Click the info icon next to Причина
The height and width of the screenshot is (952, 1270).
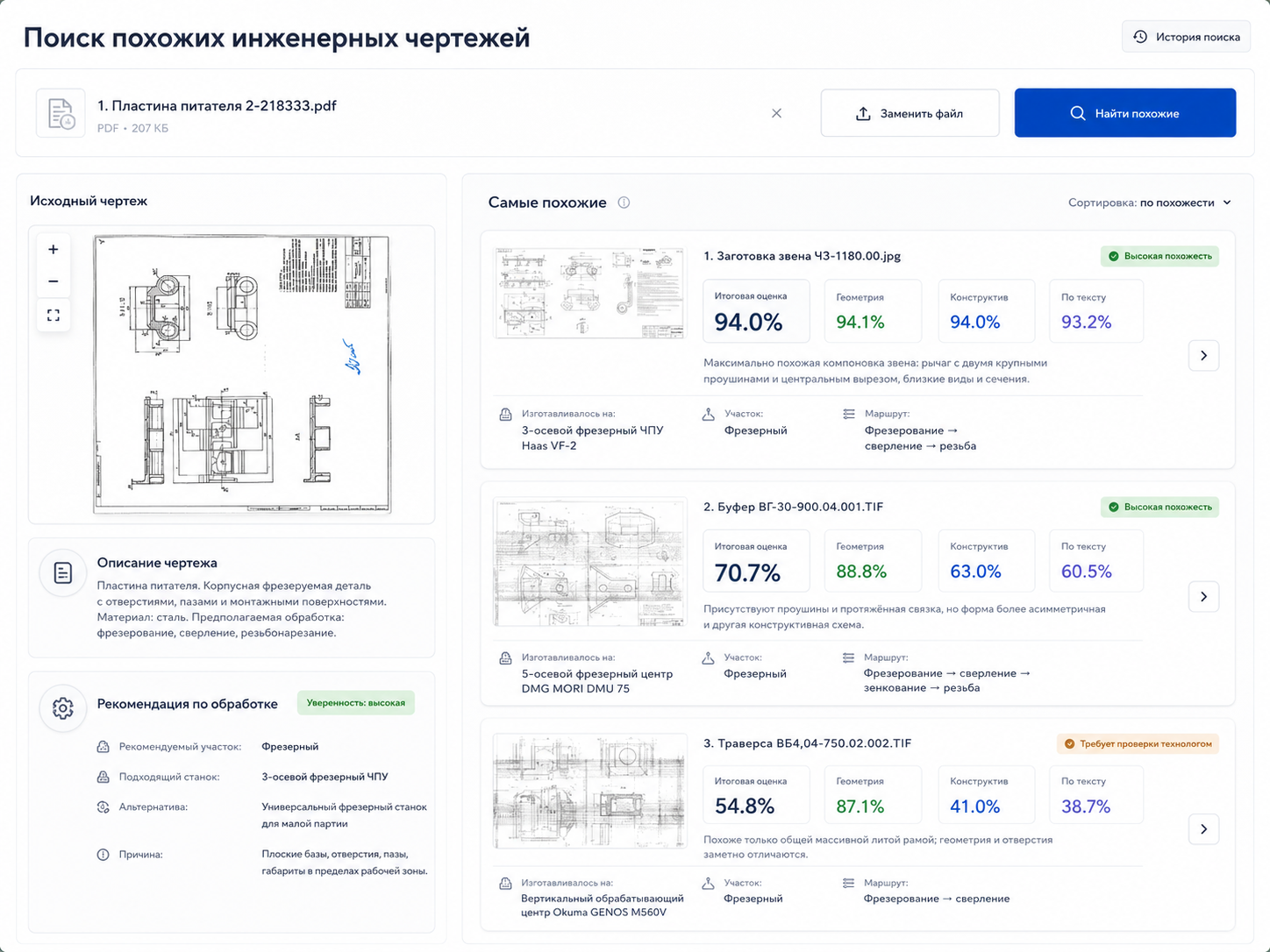click(x=103, y=854)
